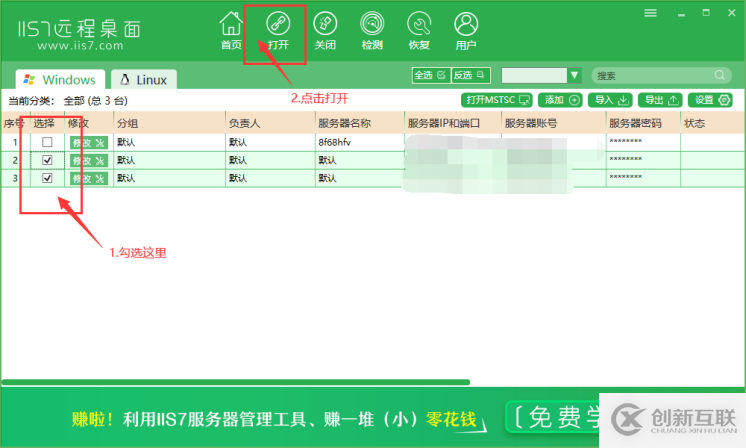The width and height of the screenshot is (746, 448).
Task: Open the 设置 settings button
Action: [710, 100]
